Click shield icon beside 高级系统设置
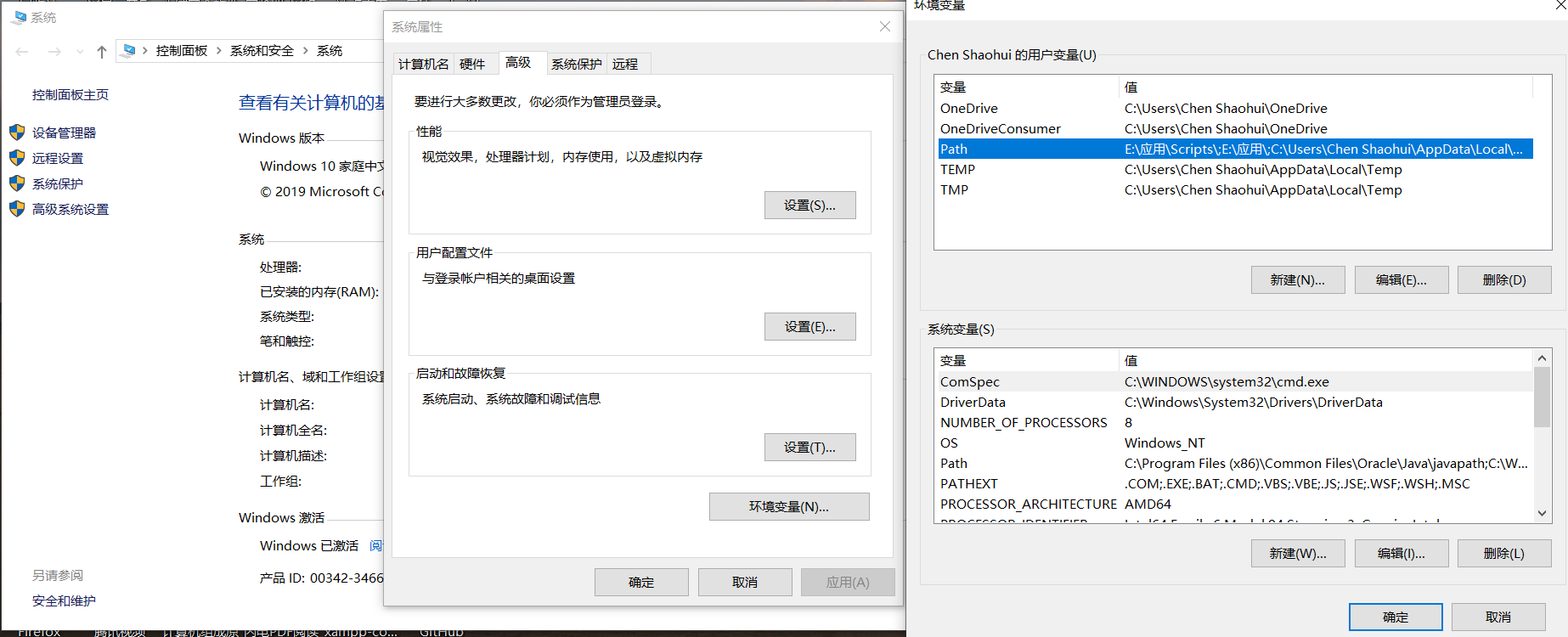1568x637 pixels. [x=17, y=209]
